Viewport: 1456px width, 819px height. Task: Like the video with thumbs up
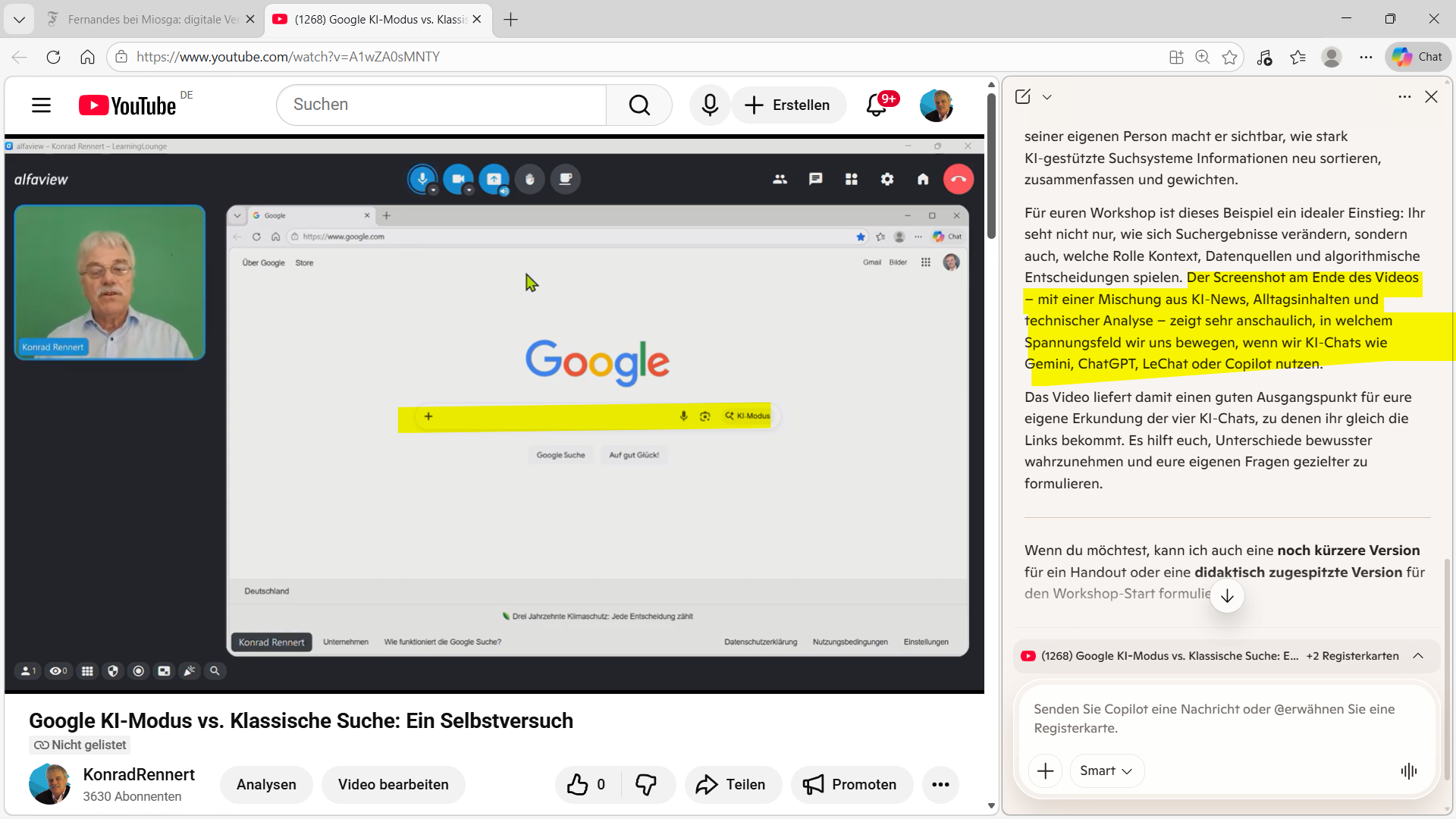(x=578, y=785)
